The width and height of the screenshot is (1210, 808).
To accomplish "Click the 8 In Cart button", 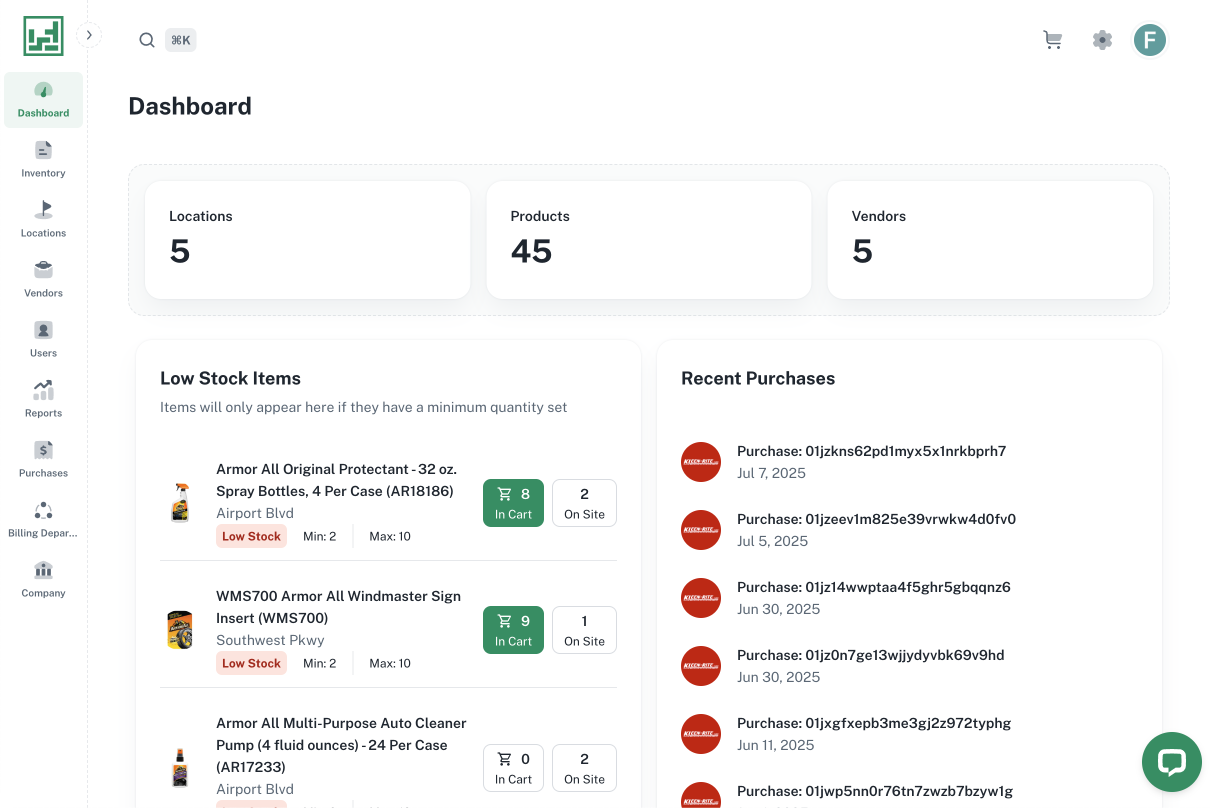I will pos(513,502).
